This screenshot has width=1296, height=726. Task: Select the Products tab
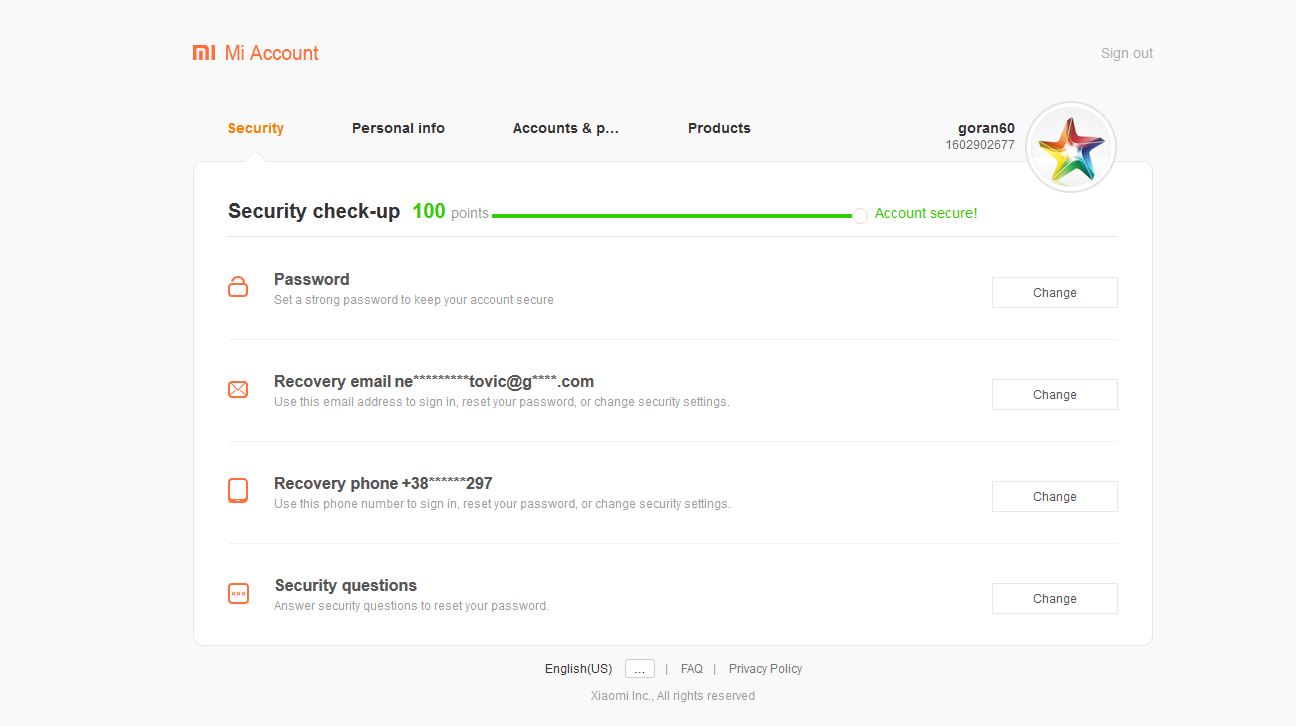pos(719,128)
